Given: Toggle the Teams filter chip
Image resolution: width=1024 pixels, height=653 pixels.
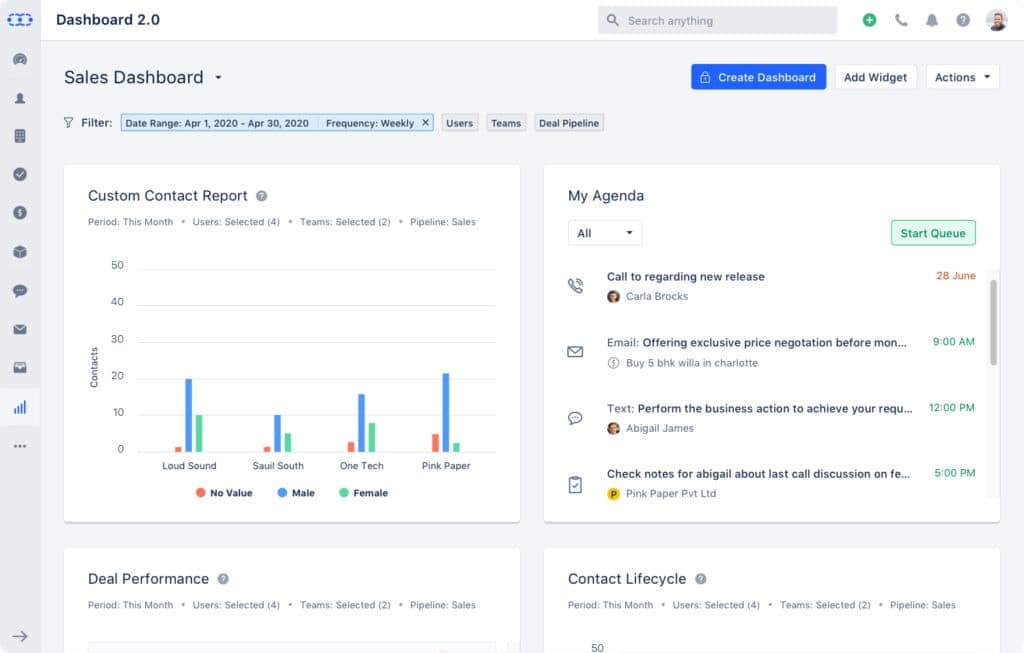Looking at the screenshot, I should [x=506, y=122].
